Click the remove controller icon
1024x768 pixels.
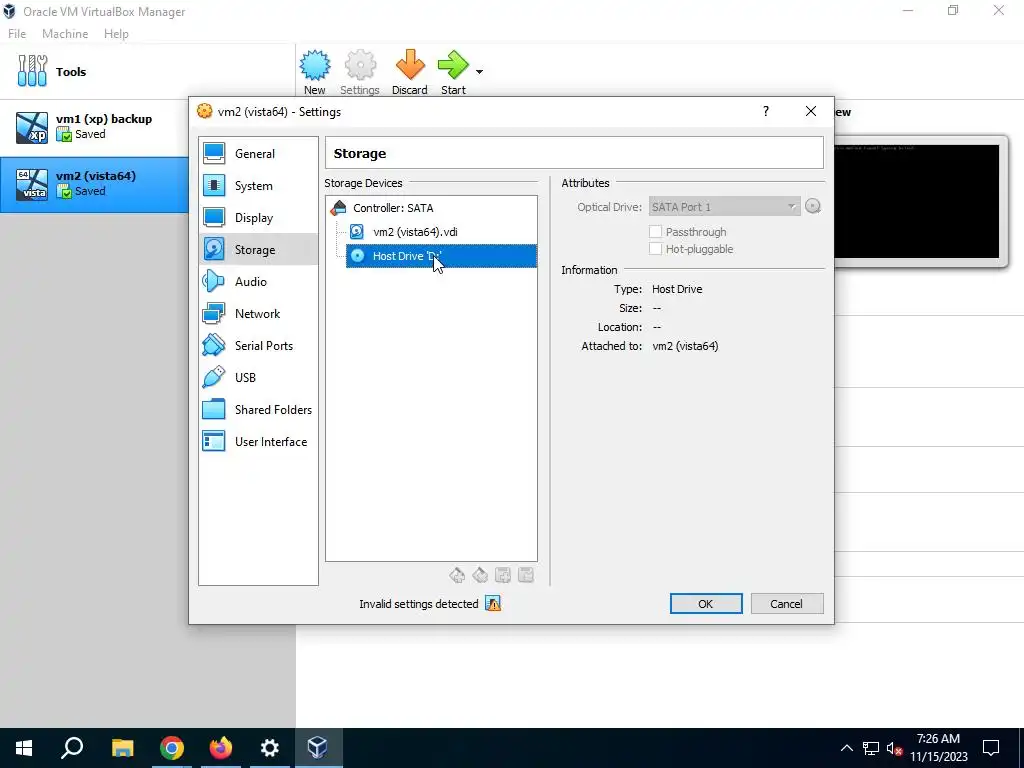click(x=480, y=575)
